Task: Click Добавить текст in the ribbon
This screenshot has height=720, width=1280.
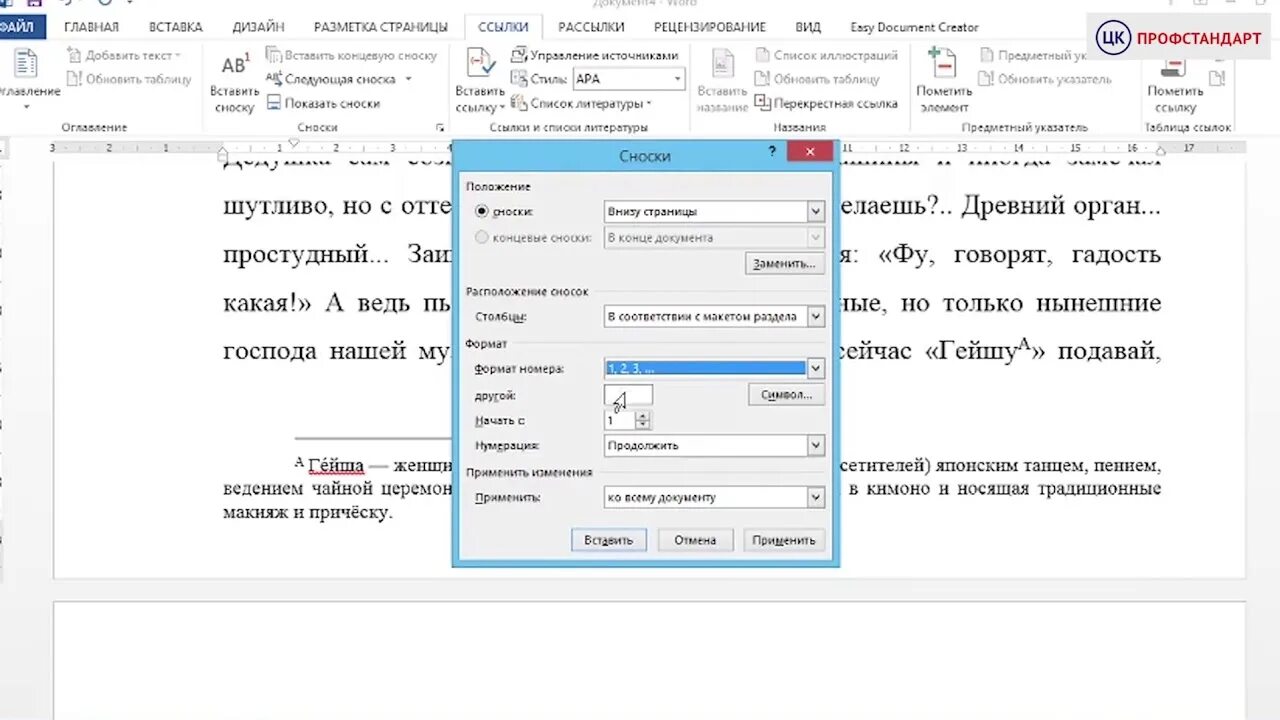Action: tap(124, 56)
